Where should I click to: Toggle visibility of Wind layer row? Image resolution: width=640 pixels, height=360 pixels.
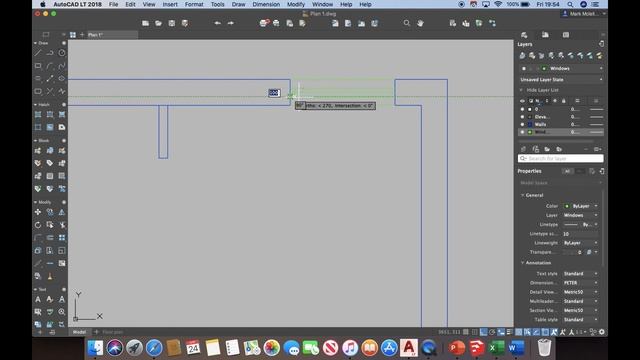[x=522, y=132]
